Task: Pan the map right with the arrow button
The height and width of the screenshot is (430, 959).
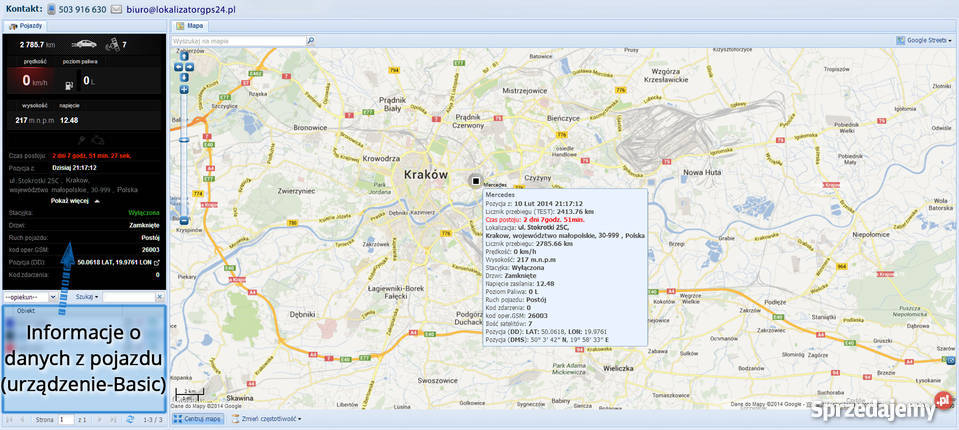Action: pyautogui.click(x=190, y=67)
